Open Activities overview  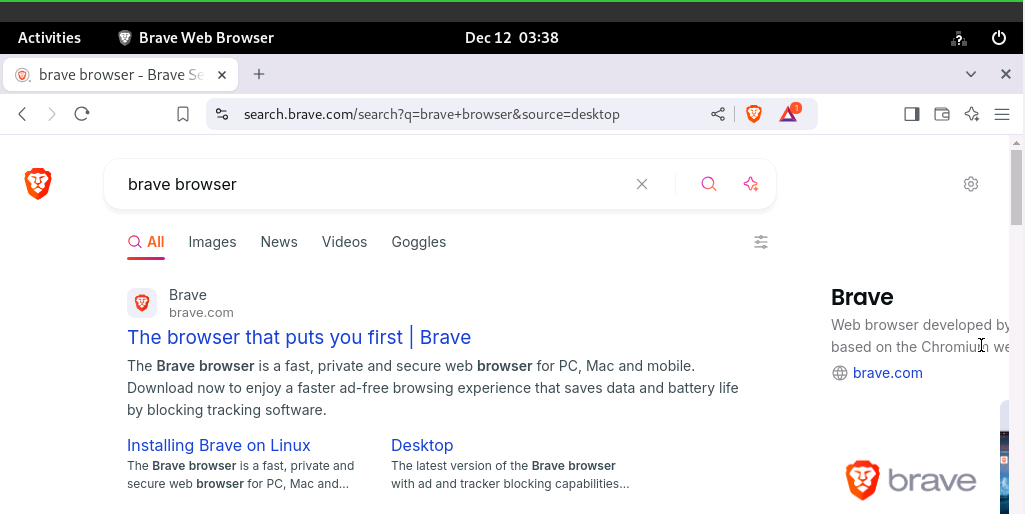49,38
